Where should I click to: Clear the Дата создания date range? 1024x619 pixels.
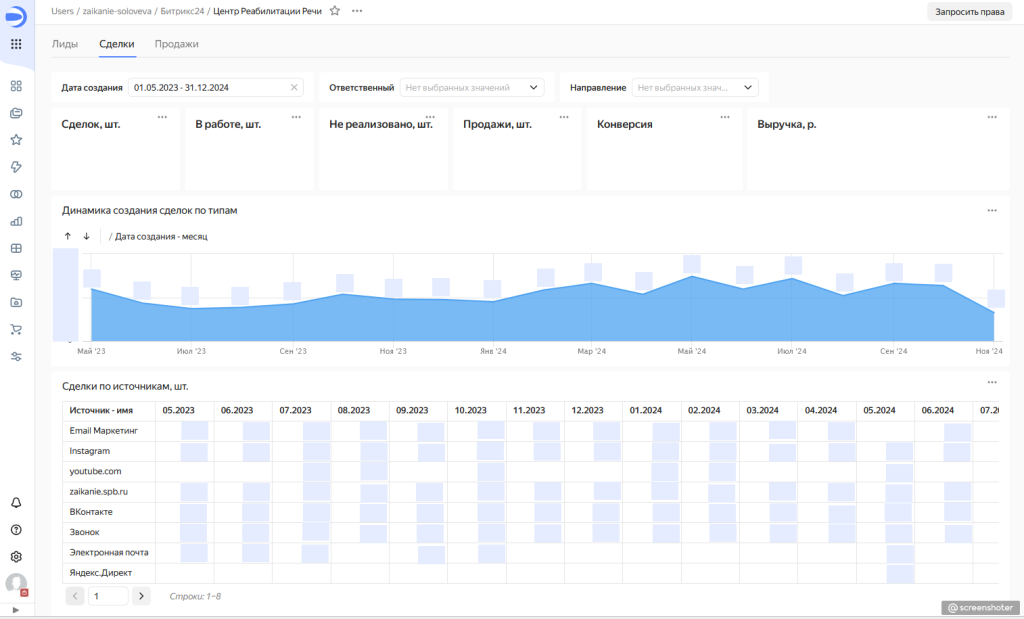tap(294, 88)
